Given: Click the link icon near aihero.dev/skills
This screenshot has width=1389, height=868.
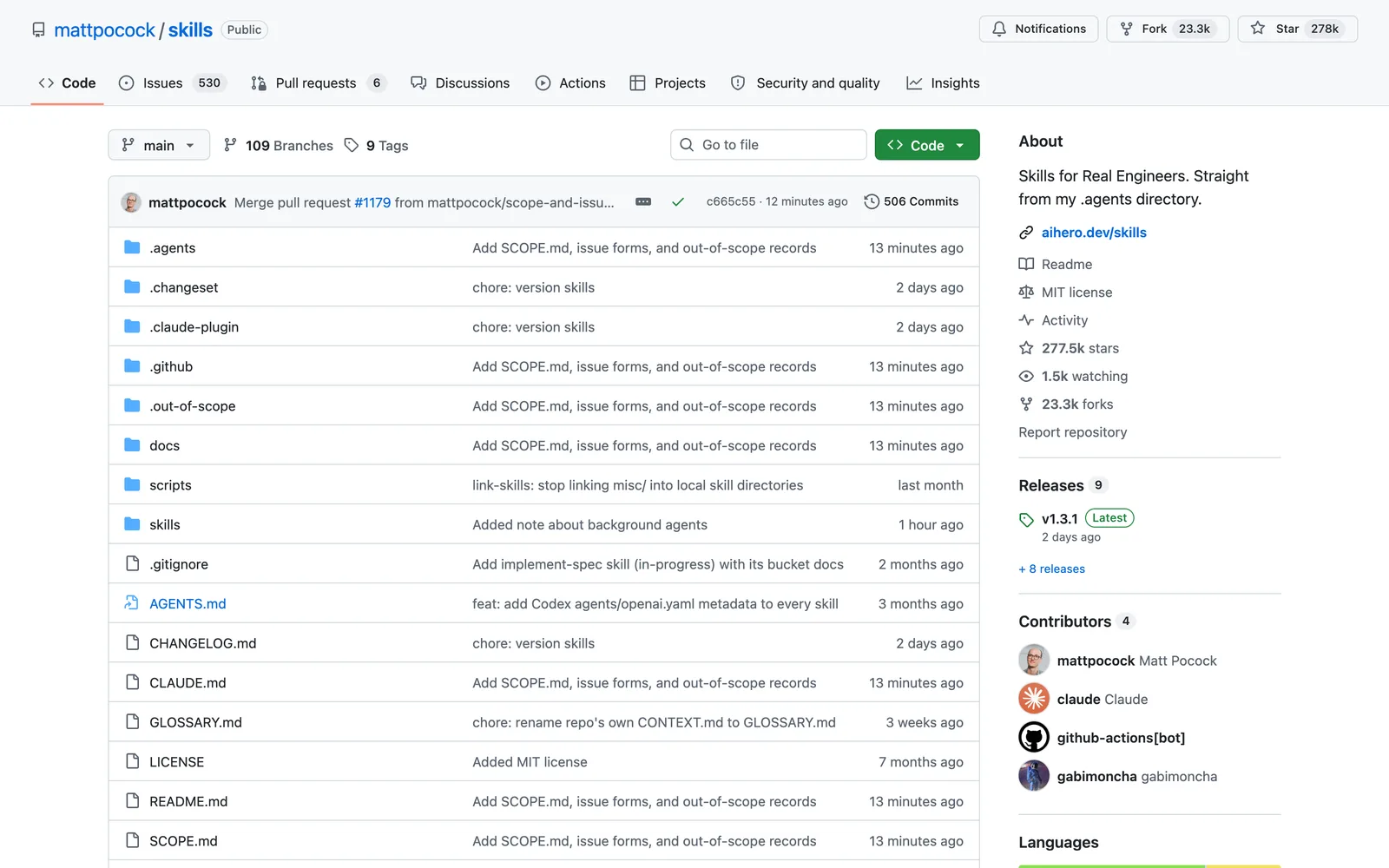Looking at the screenshot, I should (x=1026, y=233).
